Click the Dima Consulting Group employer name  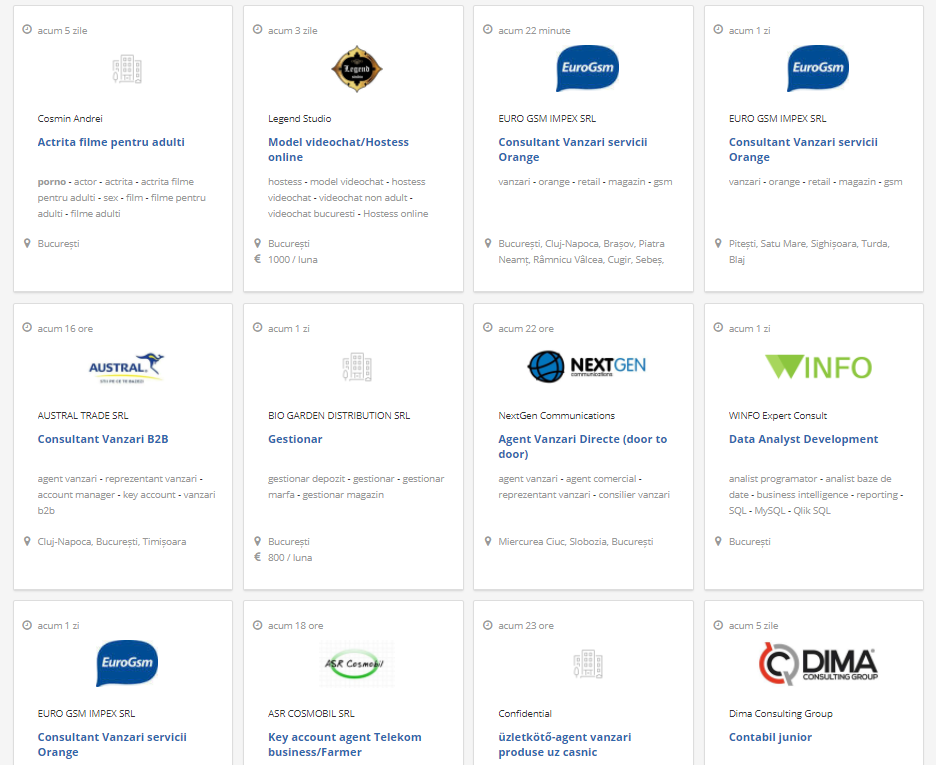click(780, 714)
